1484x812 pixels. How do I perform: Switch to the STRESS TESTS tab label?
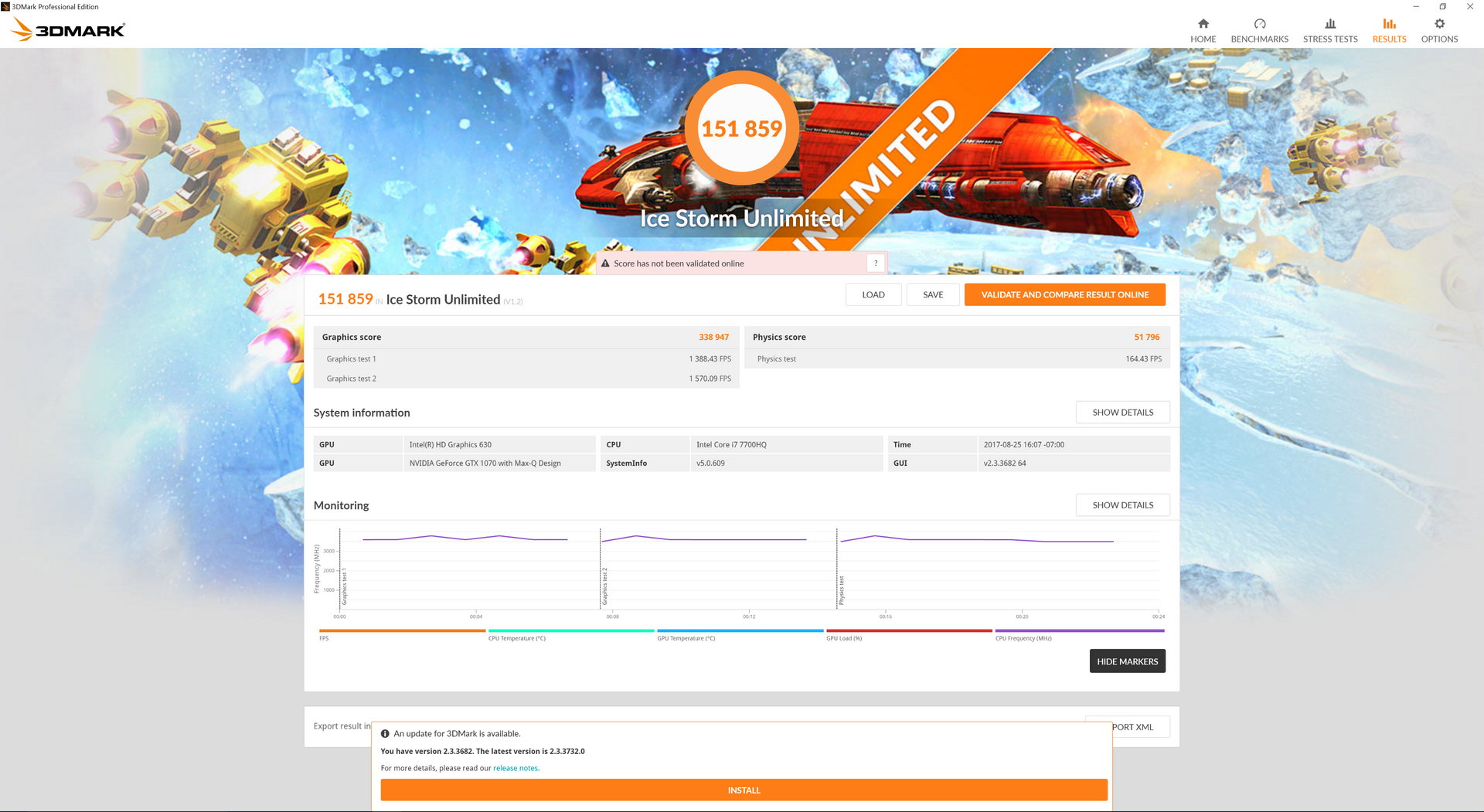(1330, 39)
